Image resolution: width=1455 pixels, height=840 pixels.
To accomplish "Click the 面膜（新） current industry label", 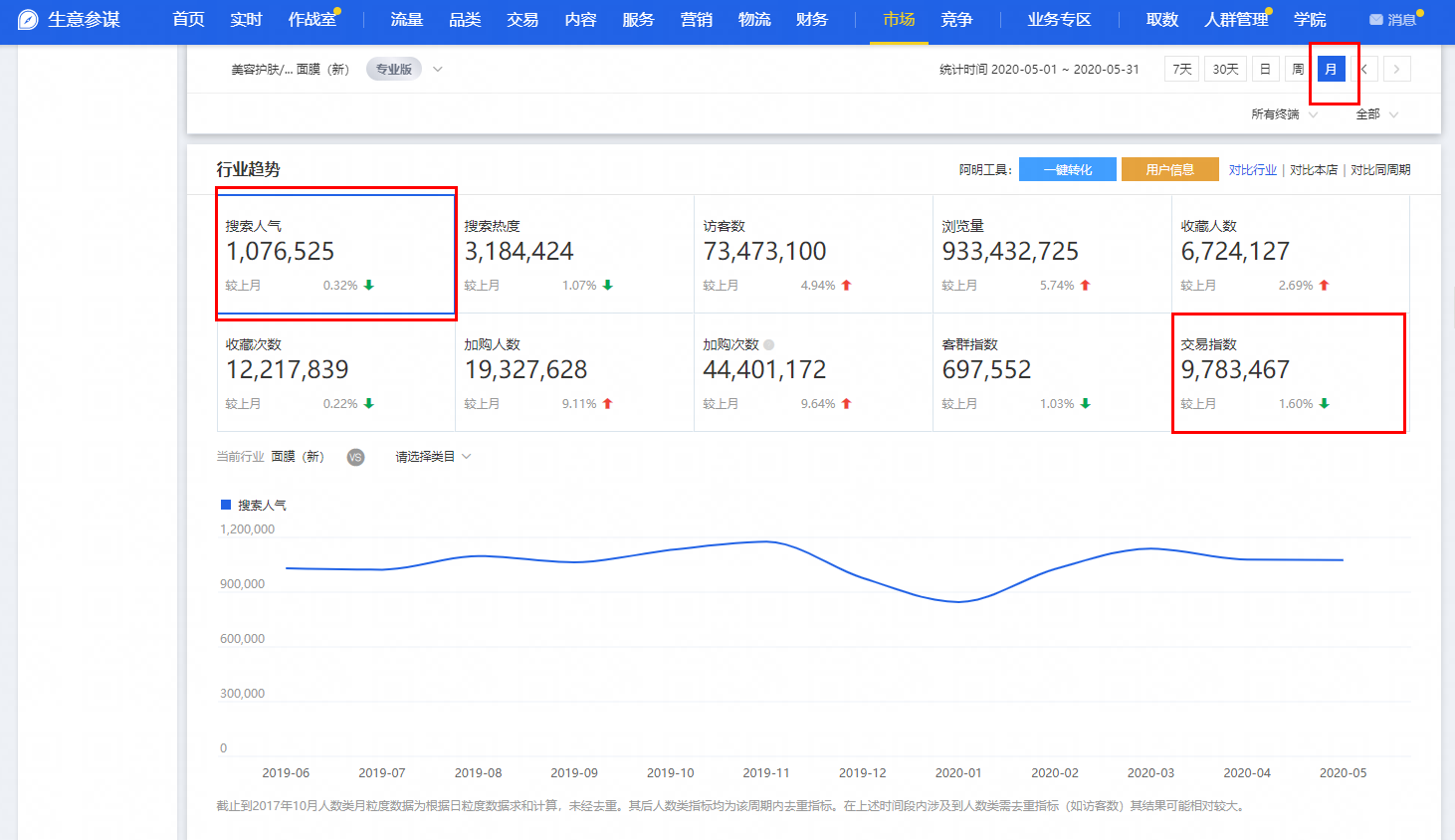I will (299, 457).
